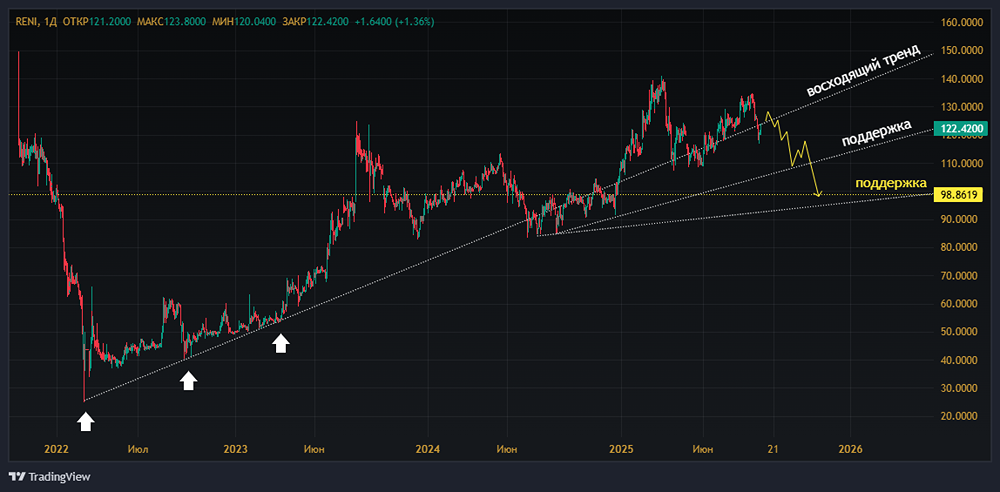Click the 2025 time axis label
The image size is (1000, 492).
pyautogui.click(x=621, y=449)
